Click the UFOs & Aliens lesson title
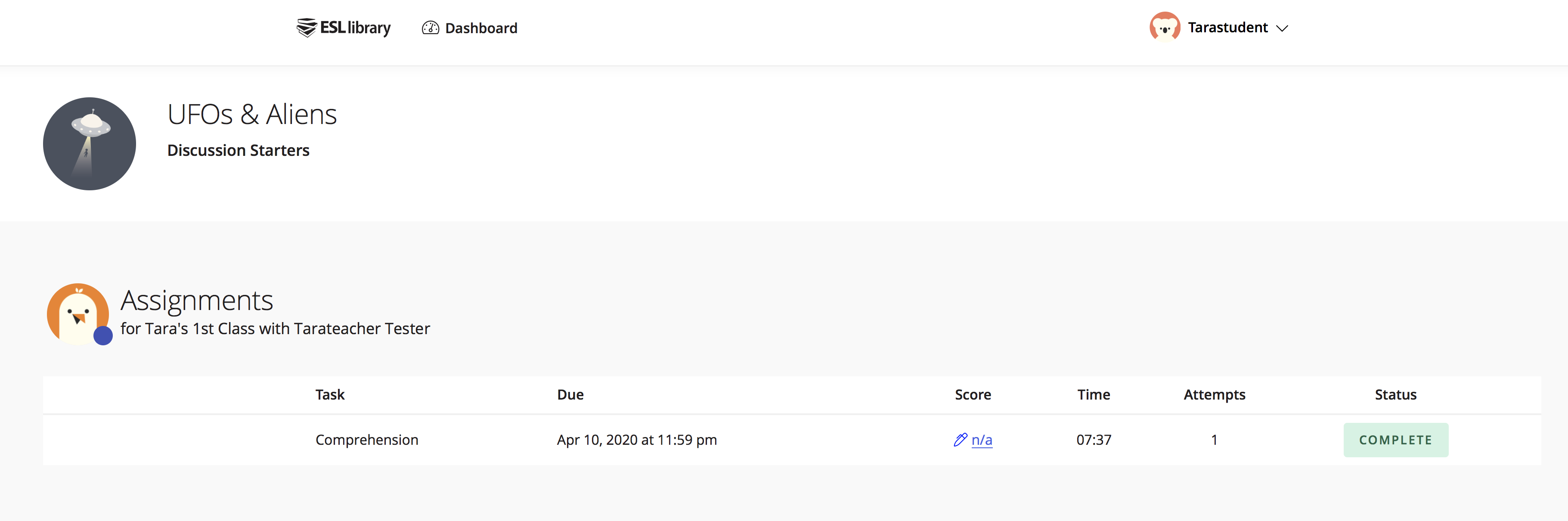Screen dimensions: 1568x521 tap(252, 115)
